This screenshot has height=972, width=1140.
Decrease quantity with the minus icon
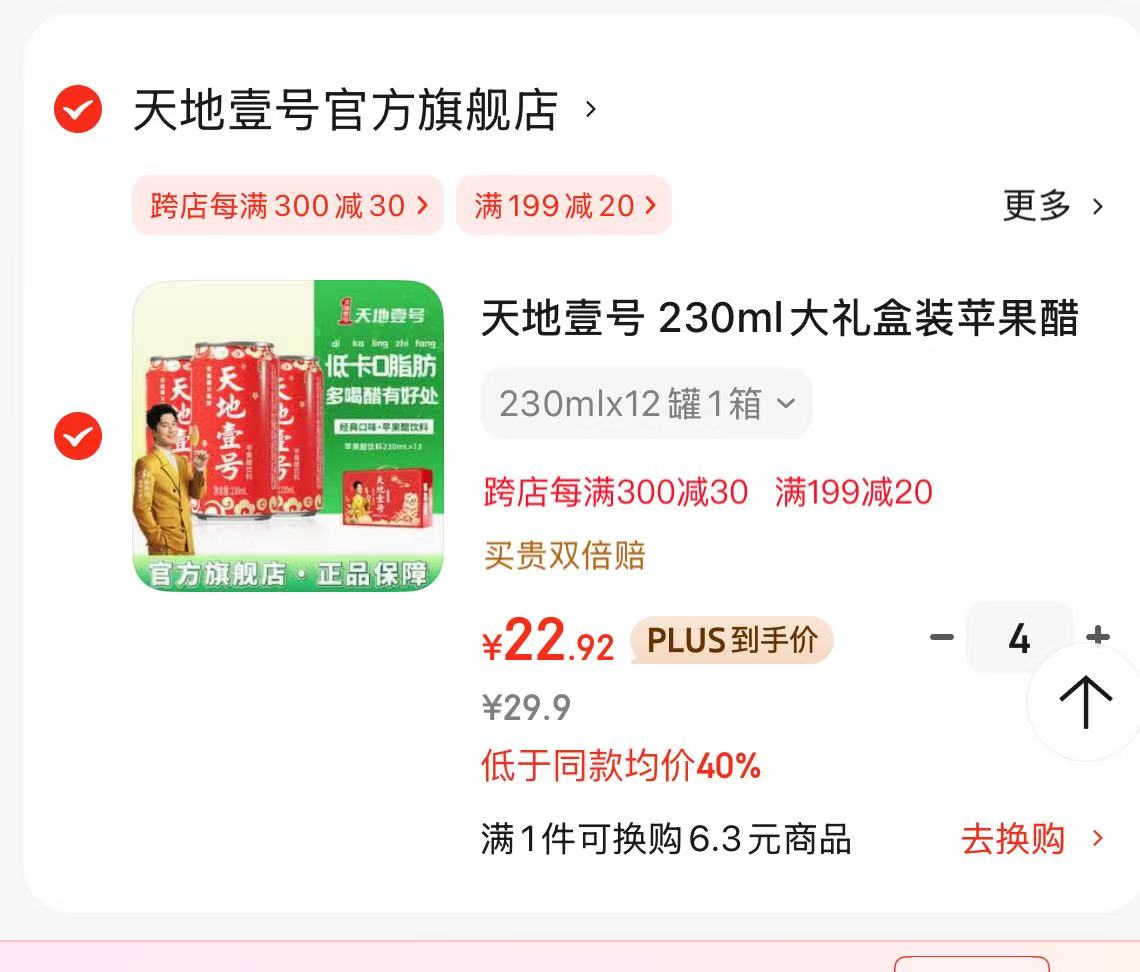(942, 638)
